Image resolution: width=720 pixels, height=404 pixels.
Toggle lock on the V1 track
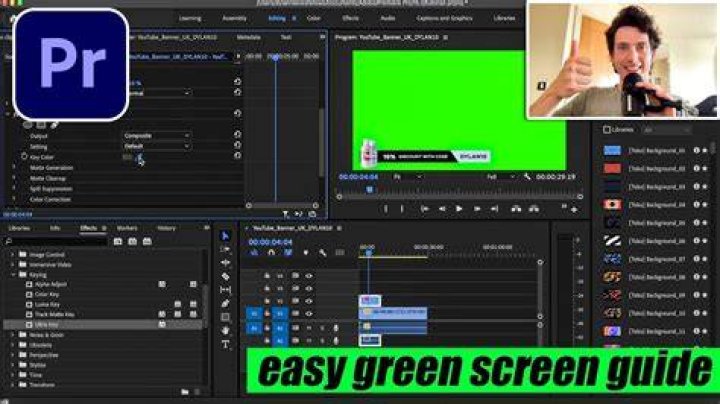tap(267, 314)
